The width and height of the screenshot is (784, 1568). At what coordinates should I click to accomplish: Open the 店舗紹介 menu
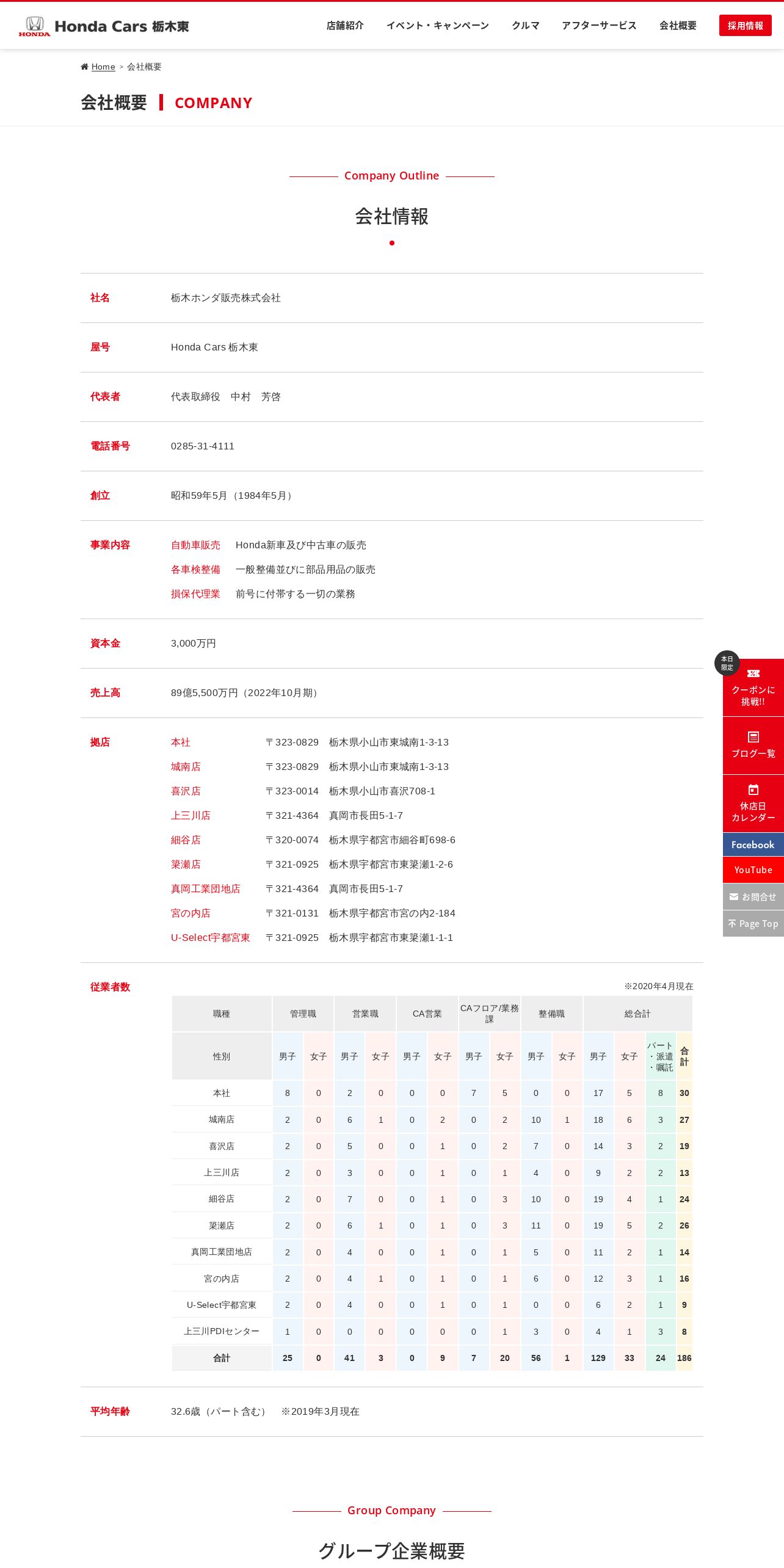point(345,26)
